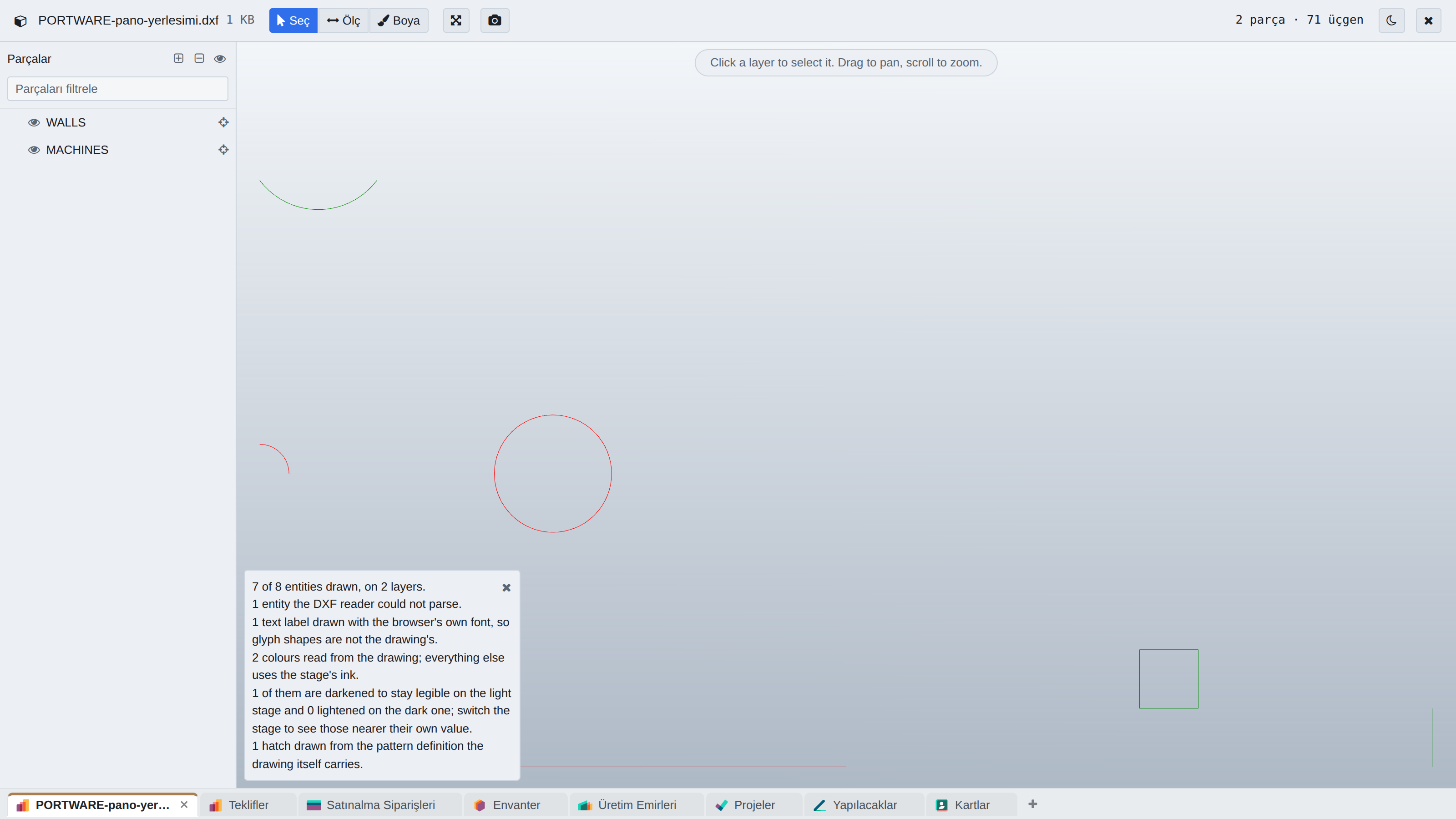Open the Yapılacaklar tab

coord(864,805)
